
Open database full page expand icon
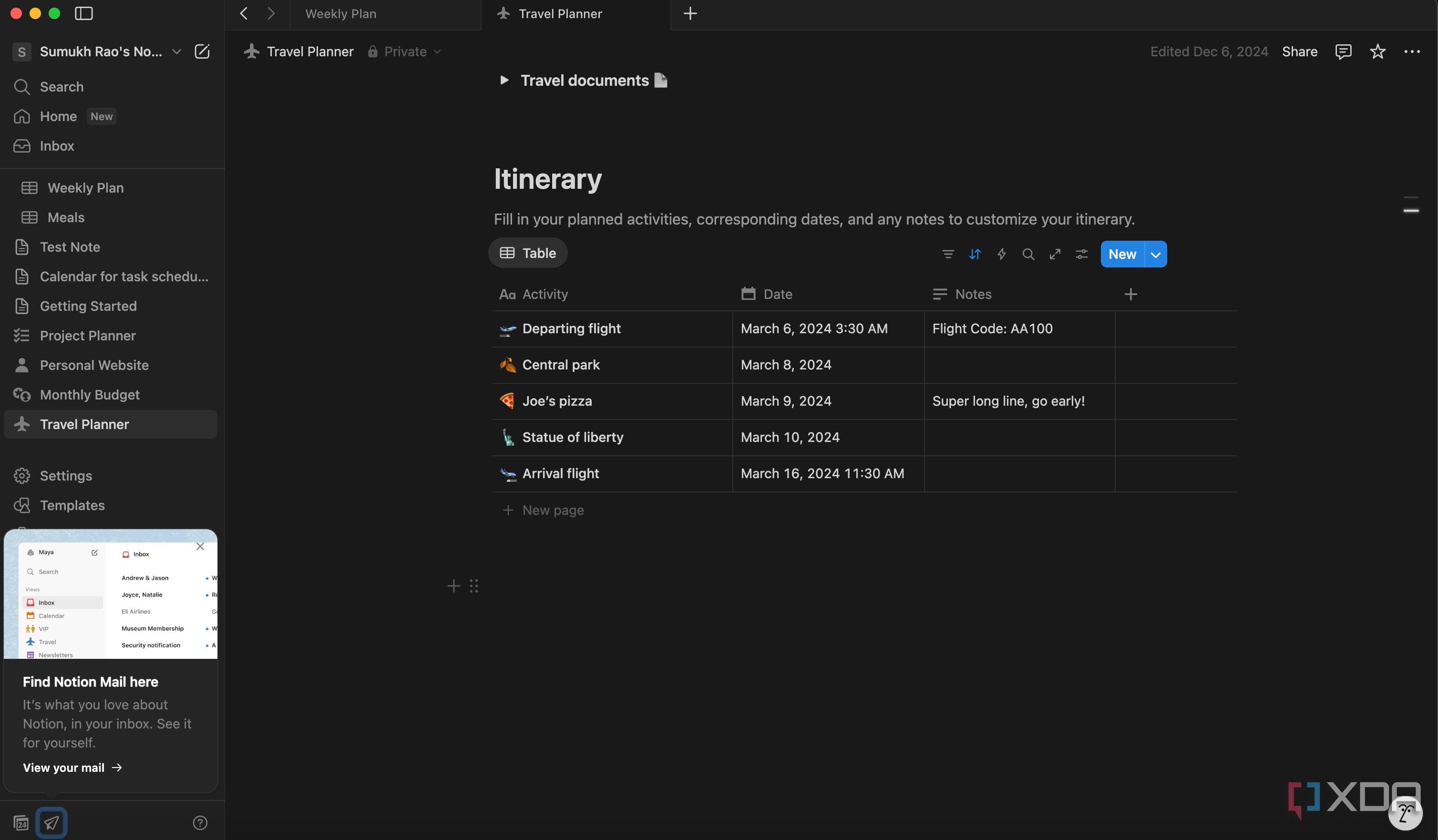coord(1055,254)
